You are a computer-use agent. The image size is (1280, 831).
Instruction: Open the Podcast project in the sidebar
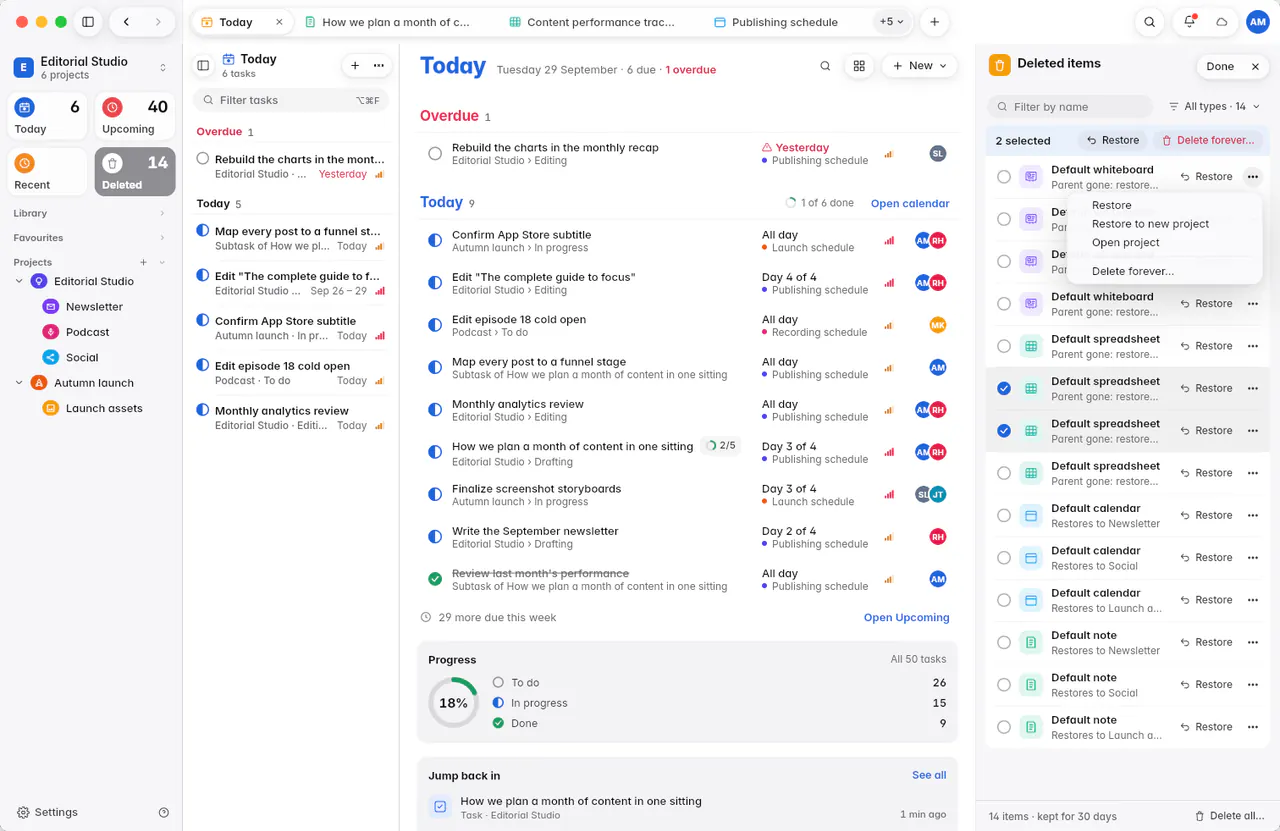[87, 332]
